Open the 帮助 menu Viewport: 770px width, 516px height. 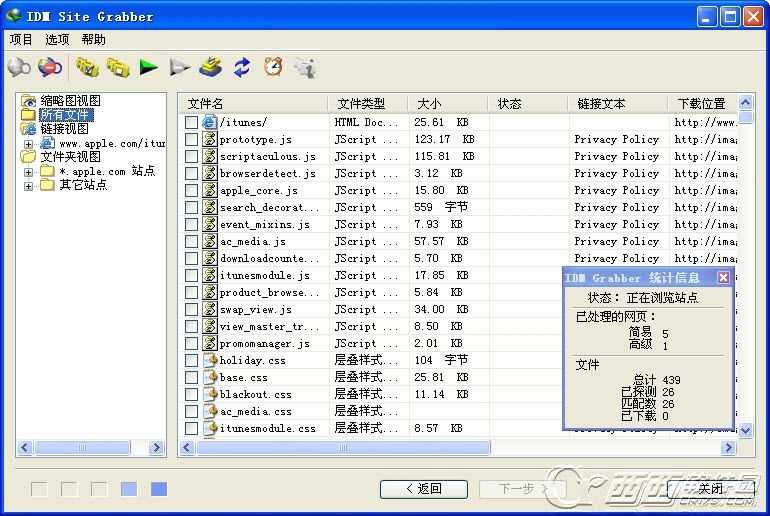click(x=94, y=39)
